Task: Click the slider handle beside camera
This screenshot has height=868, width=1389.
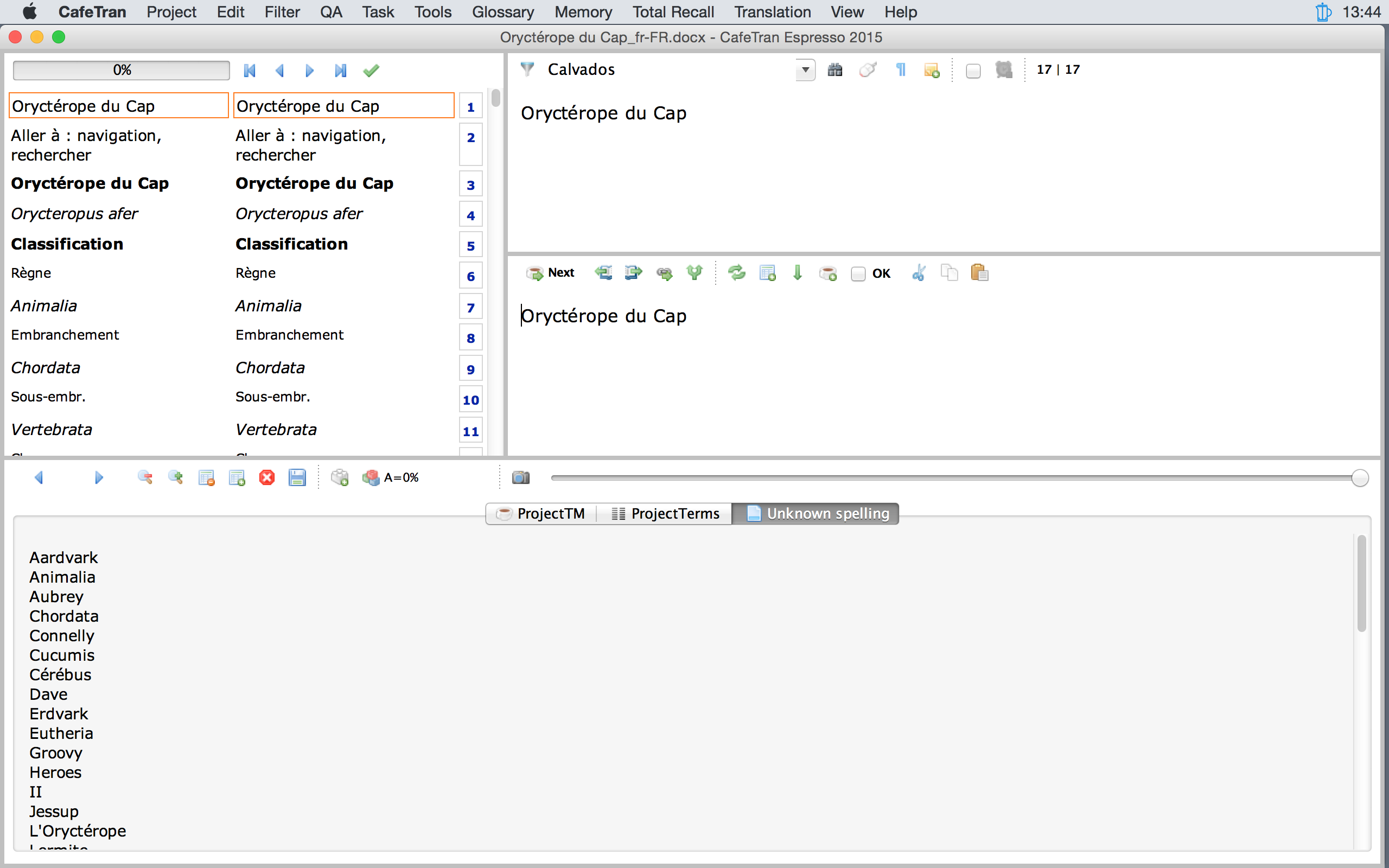Action: click(x=1359, y=477)
